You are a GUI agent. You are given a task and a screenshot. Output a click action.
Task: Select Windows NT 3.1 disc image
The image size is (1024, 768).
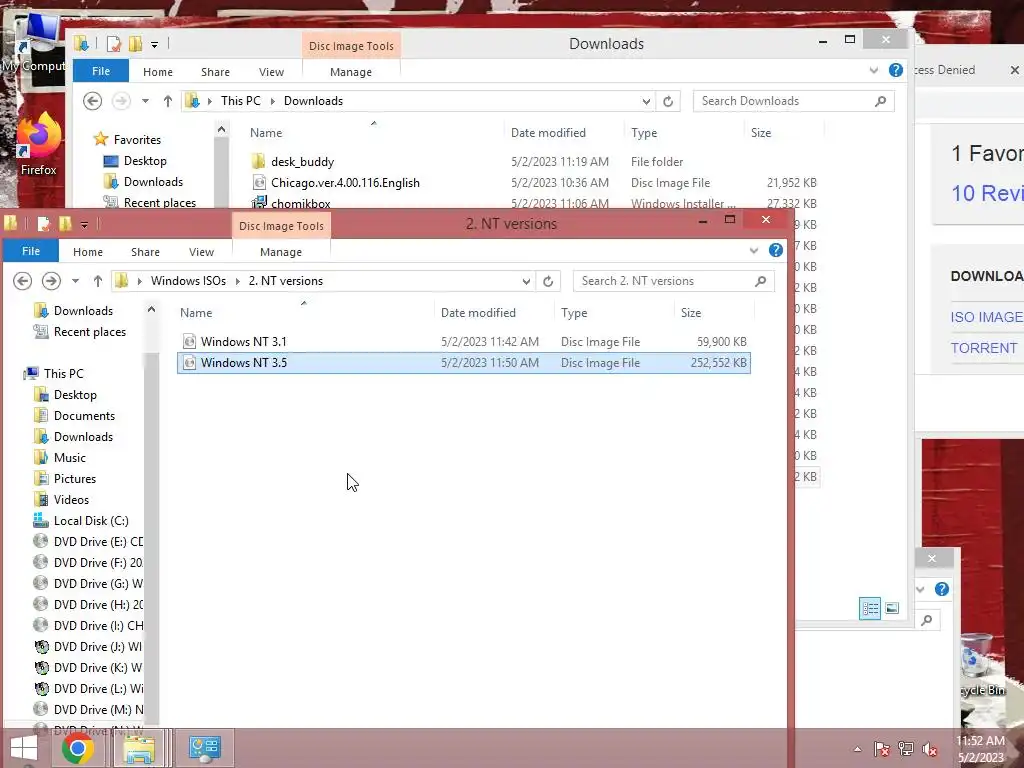coord(464,342)
